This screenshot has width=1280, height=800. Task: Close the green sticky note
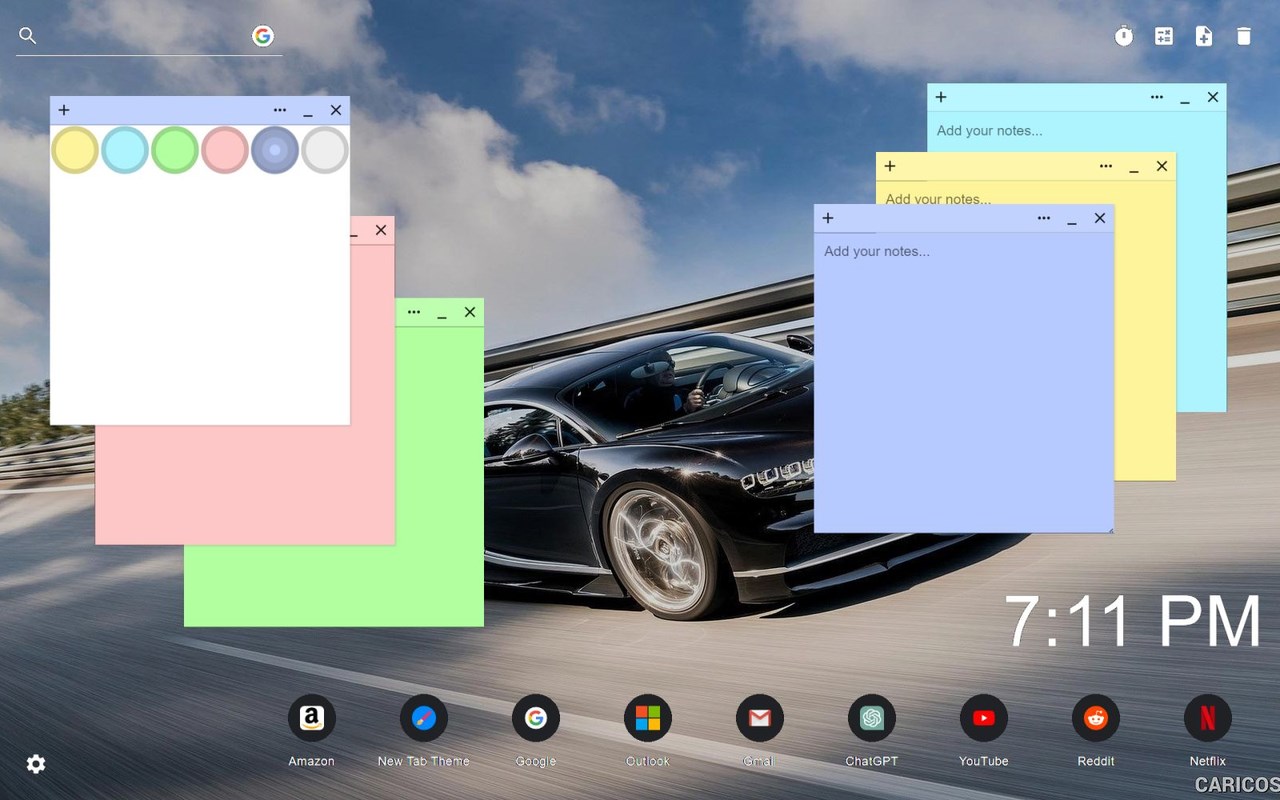[470, 312]
